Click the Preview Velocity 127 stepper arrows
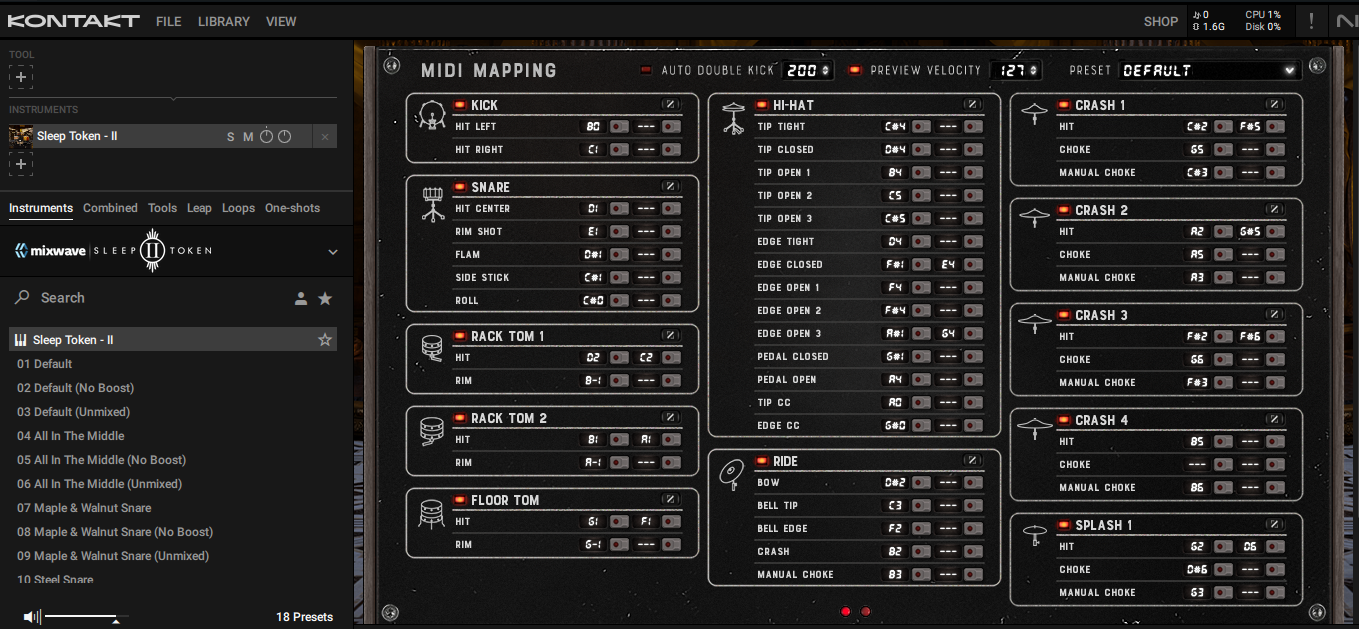1359x629 pixels. (x=1033, y=70)
